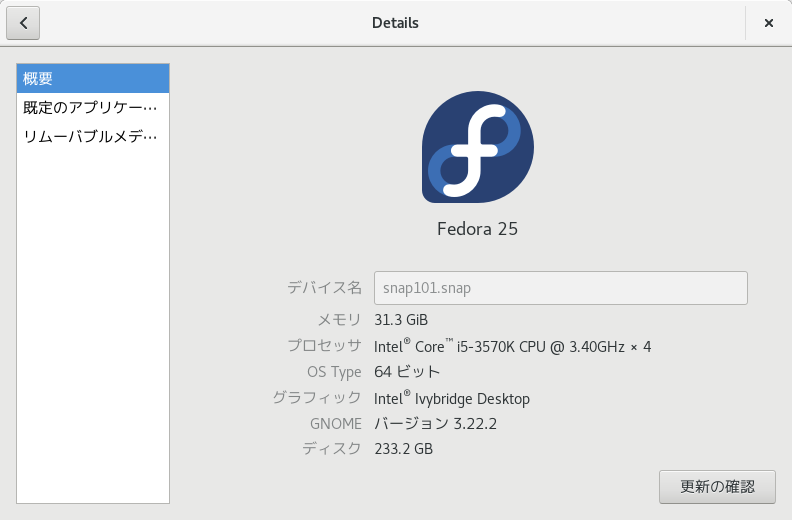Select the 31.3 GiB memory value
Viewport: 792px width, 520px height.
click(401, 320)
